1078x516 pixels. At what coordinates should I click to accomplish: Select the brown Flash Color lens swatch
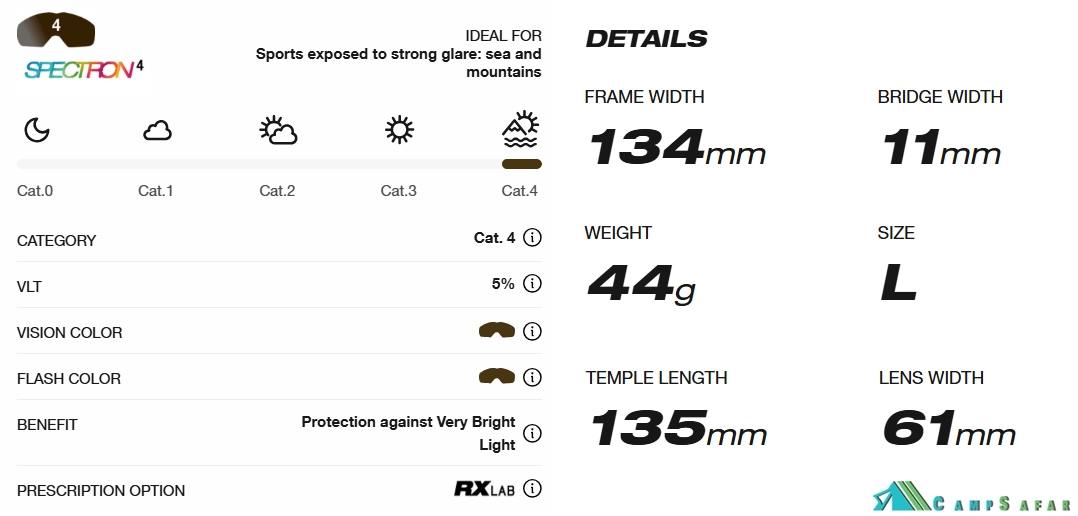[x=496, y=377]
